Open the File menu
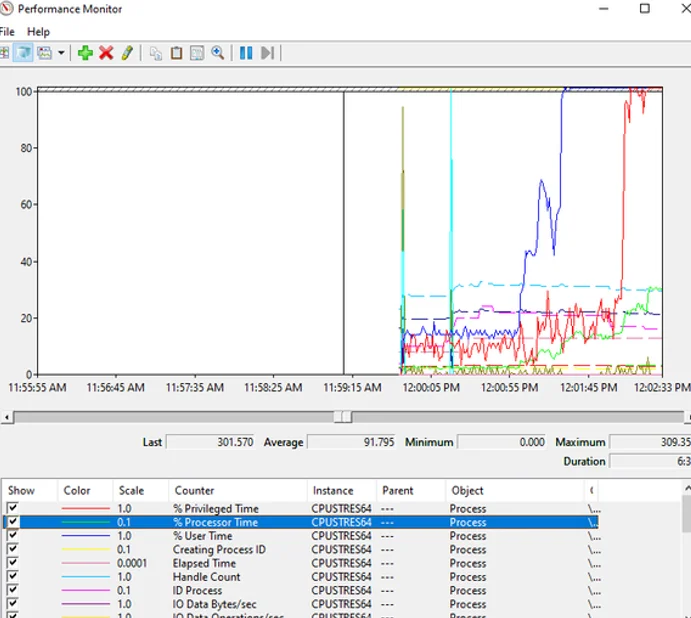691x618 pixels. coord(7,32)
